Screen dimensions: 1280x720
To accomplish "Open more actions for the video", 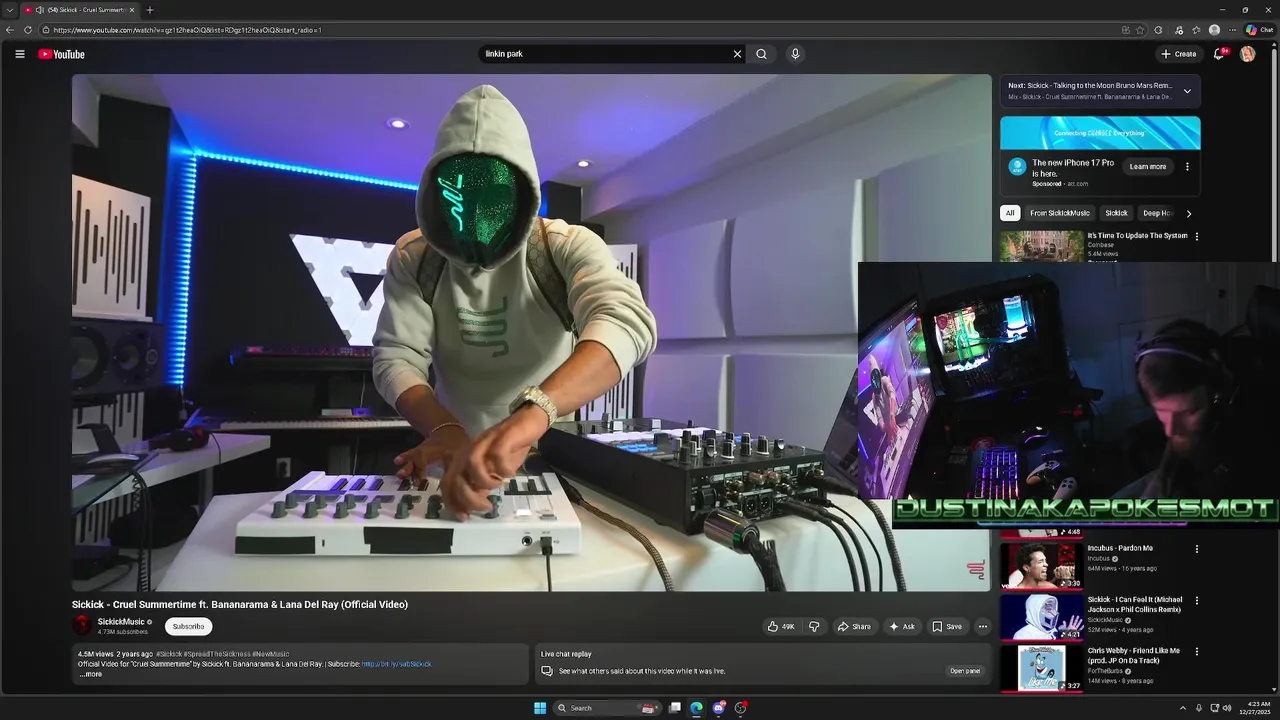I will [982, 627].
